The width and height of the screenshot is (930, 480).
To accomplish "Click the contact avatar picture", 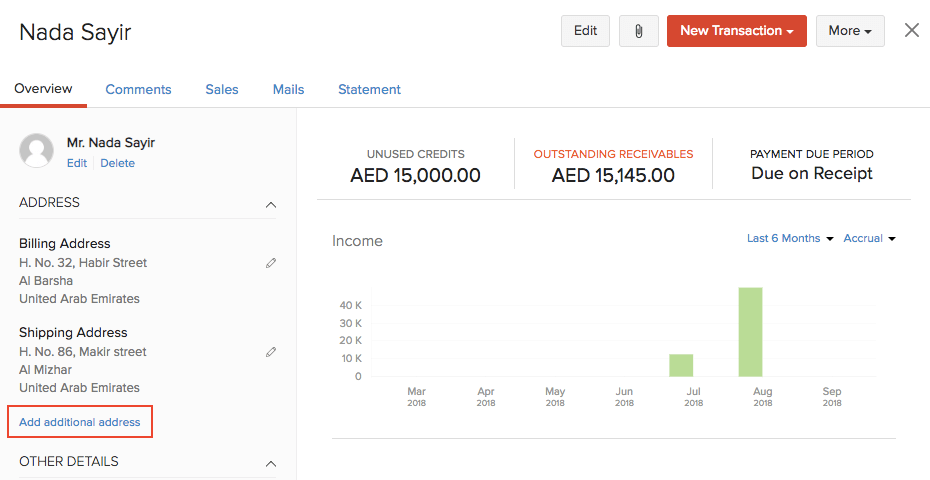I will point(37,150).
